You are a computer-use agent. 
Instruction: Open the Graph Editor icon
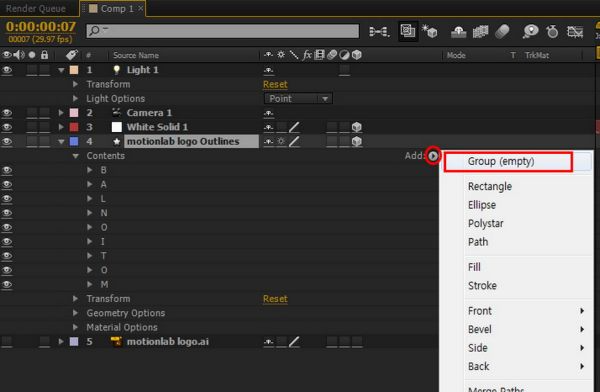click(575, 32)
